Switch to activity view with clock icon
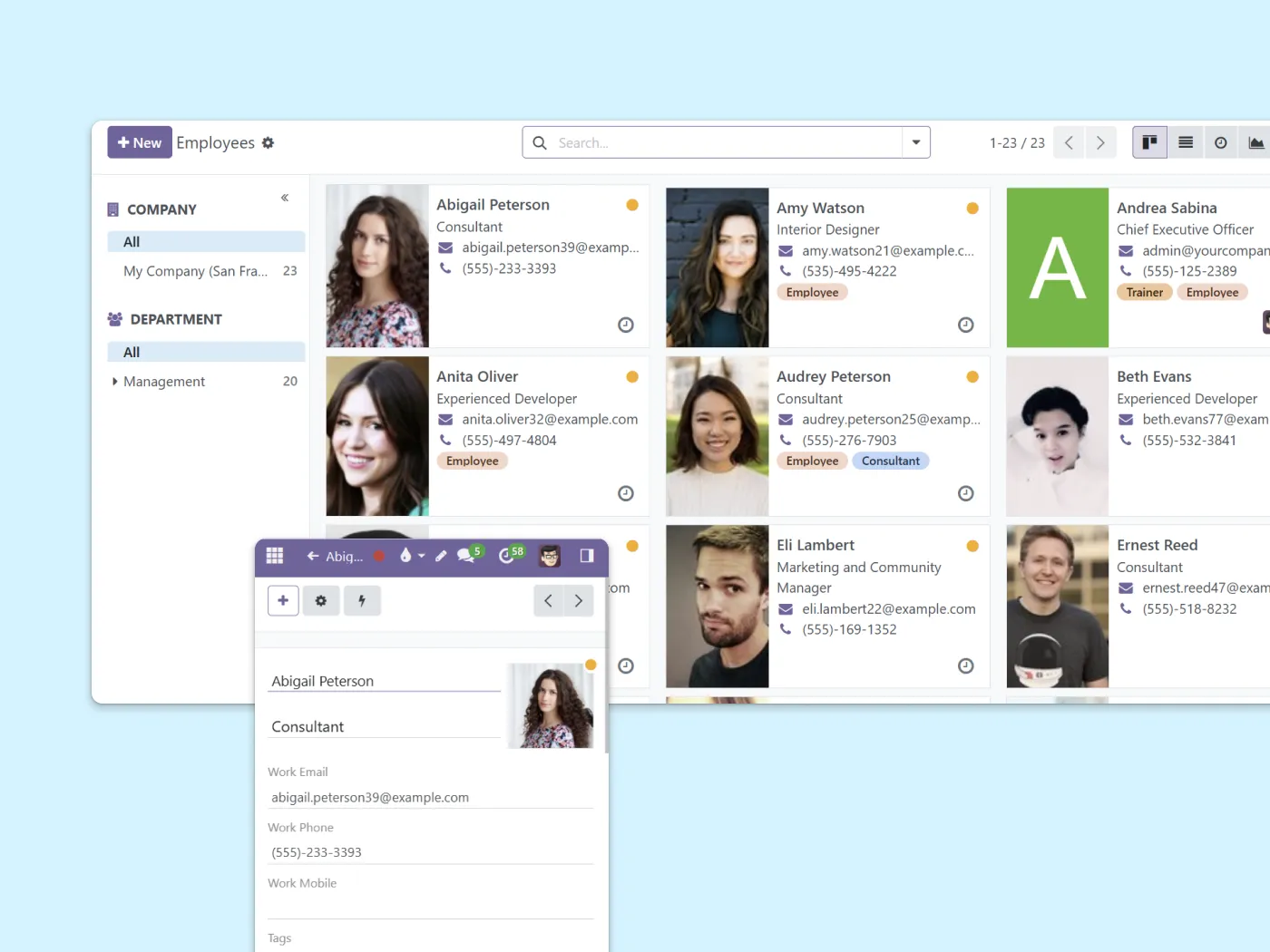The width and height of the screenshot is (1270, 952). 1220,142
